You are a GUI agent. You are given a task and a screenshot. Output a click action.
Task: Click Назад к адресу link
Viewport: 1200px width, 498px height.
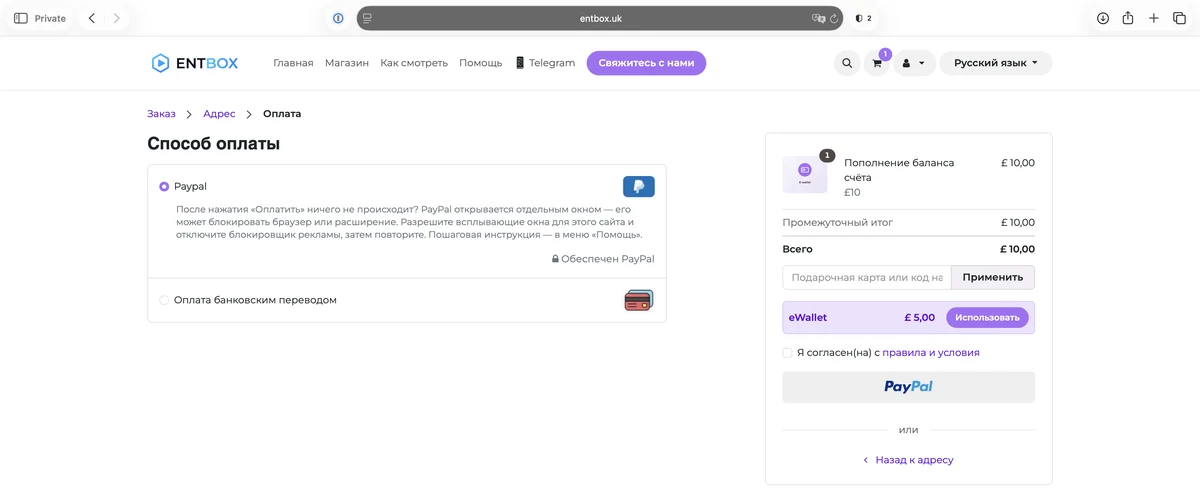coord(908,460)
